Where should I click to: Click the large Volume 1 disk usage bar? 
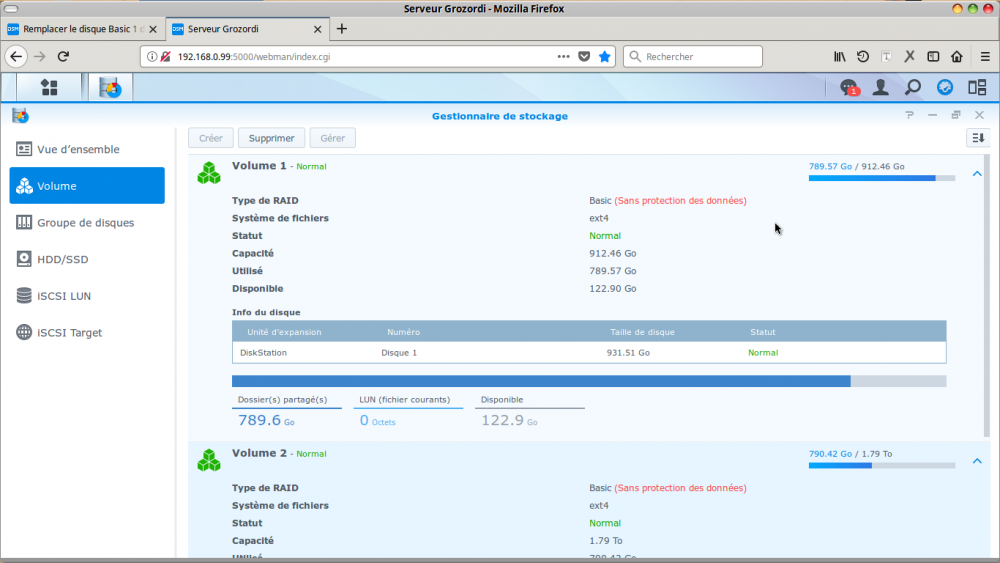pyautogui.click(x=589, y=381)
